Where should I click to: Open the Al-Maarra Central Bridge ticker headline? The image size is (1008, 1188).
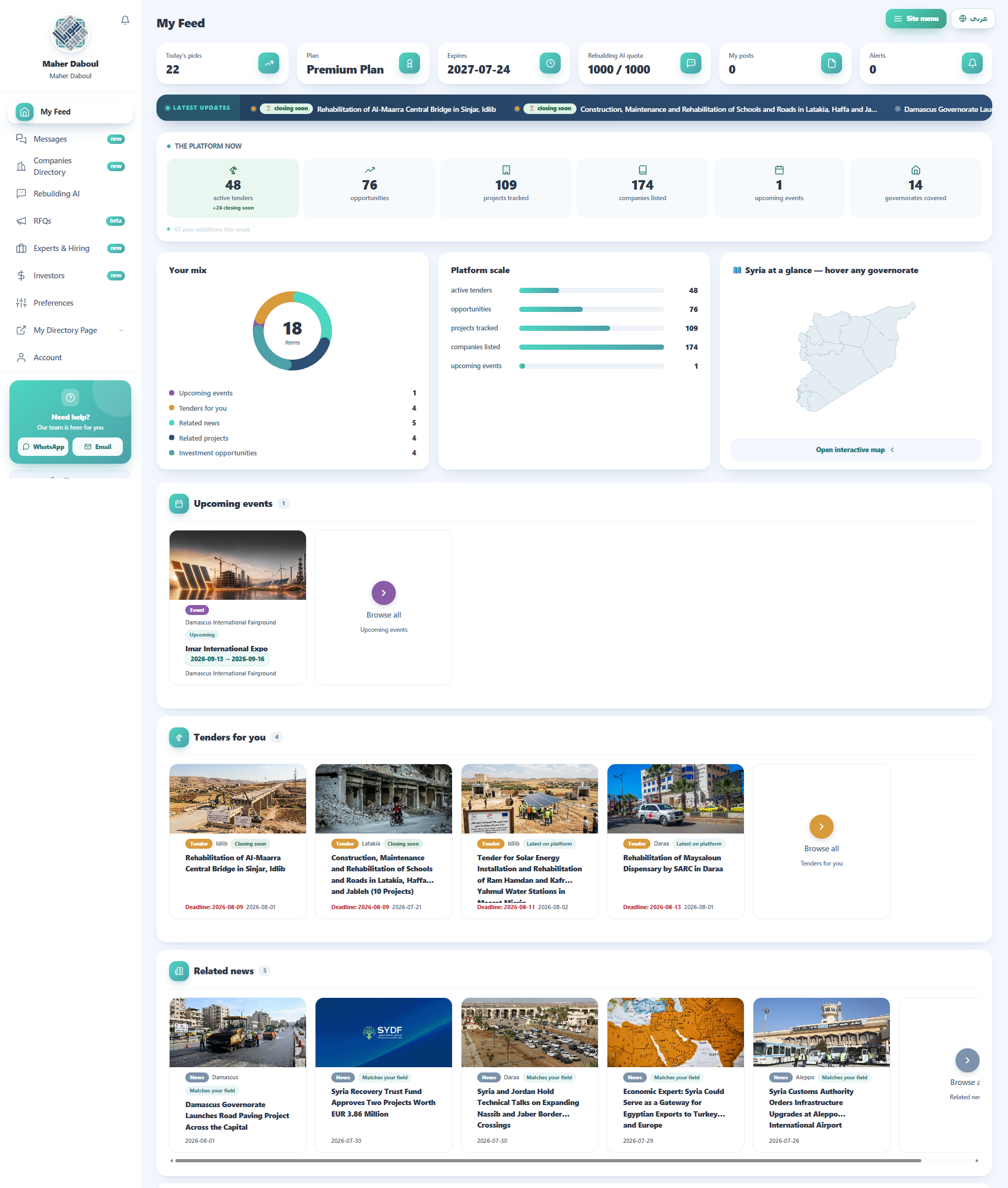[x=406, y=109]
